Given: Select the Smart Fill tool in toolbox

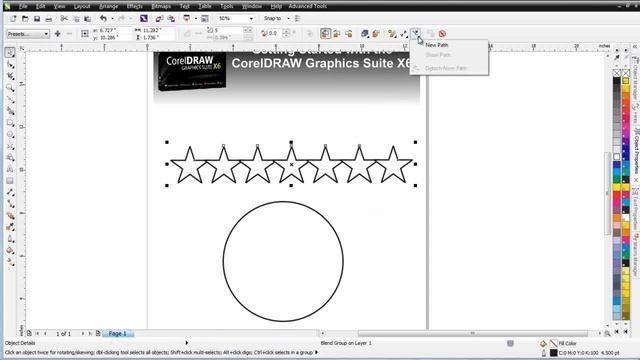Looking at the screenshot, I should [x=10, y=111].
